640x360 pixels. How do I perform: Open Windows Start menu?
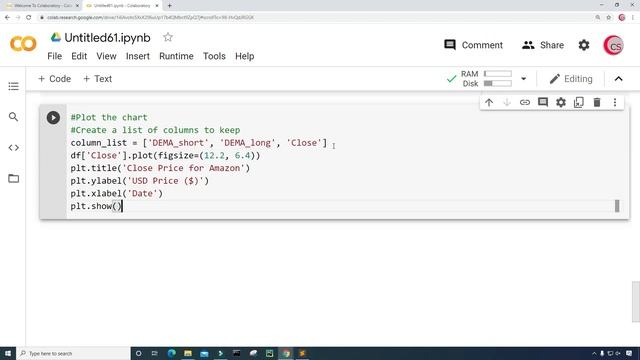[8, 353]
